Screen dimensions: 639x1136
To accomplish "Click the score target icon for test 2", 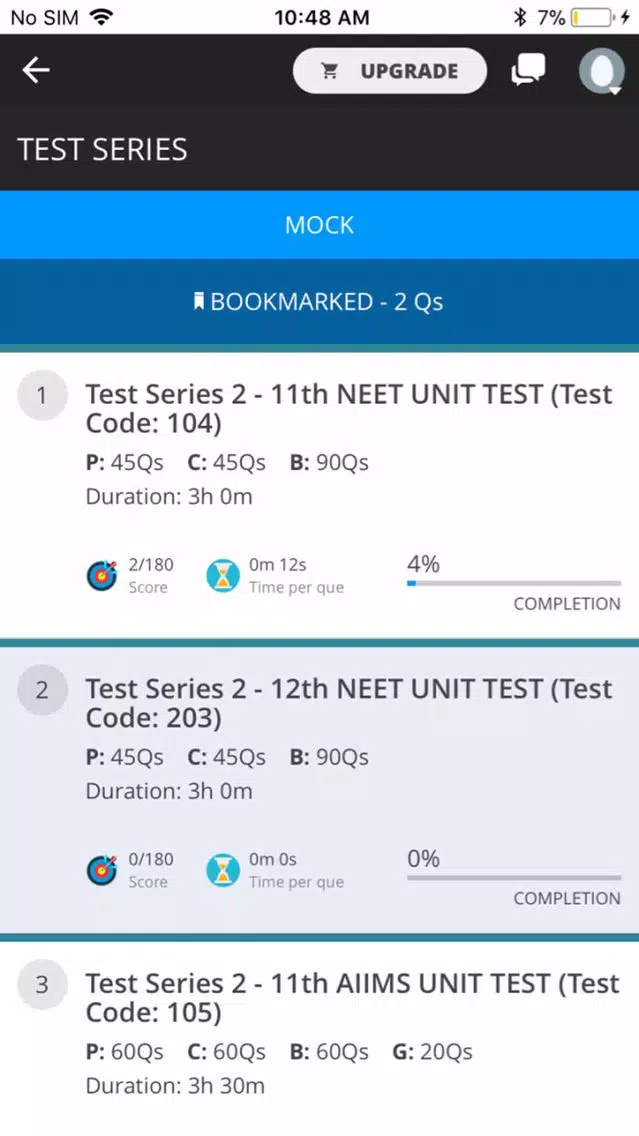I will [x=101, y=870].
